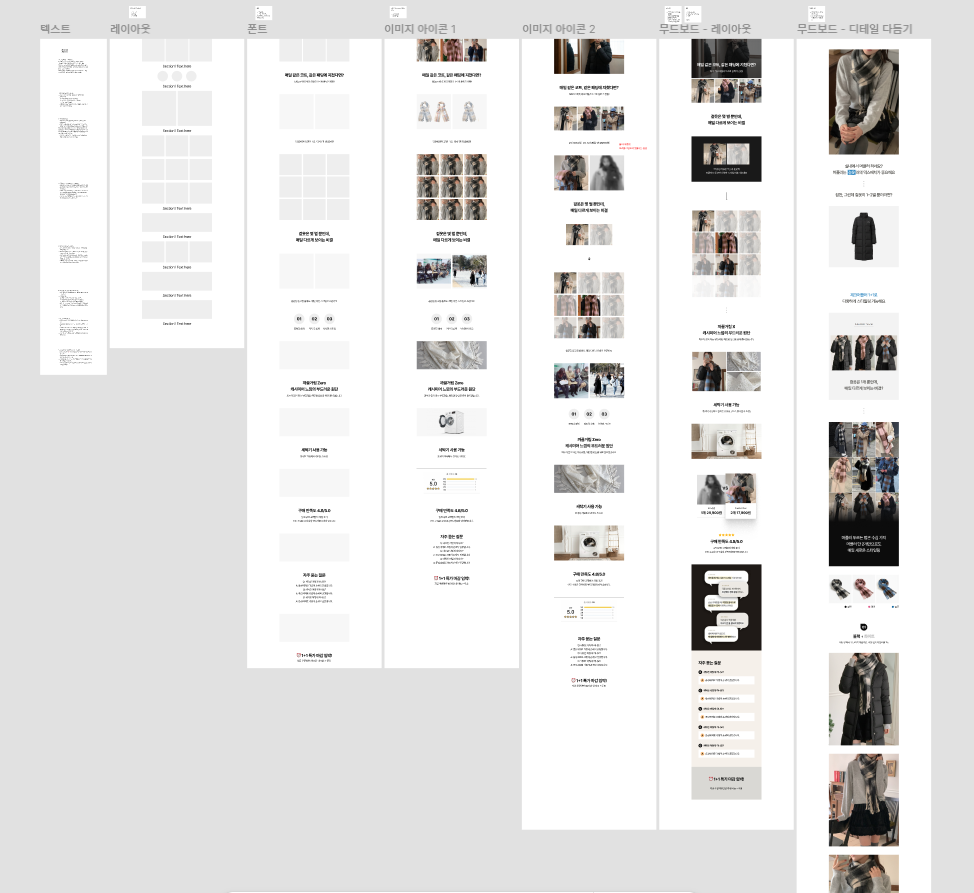The image size is (974, 893).
Task: Select the blue scarf product image in 디테일 다듬기
Action: [887, 589]
